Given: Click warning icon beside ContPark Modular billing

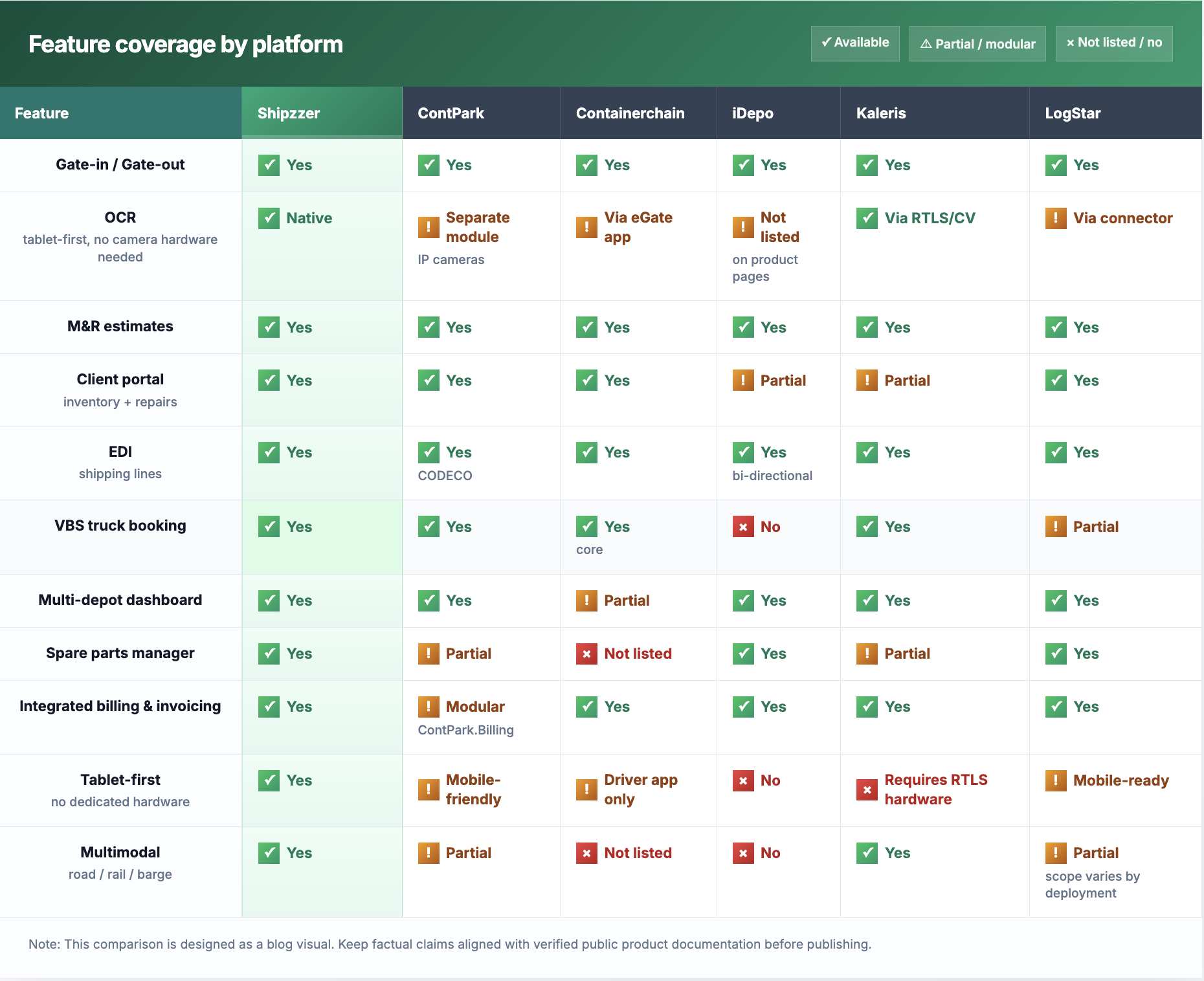Looking at the screenshot, I should point(429,707).
